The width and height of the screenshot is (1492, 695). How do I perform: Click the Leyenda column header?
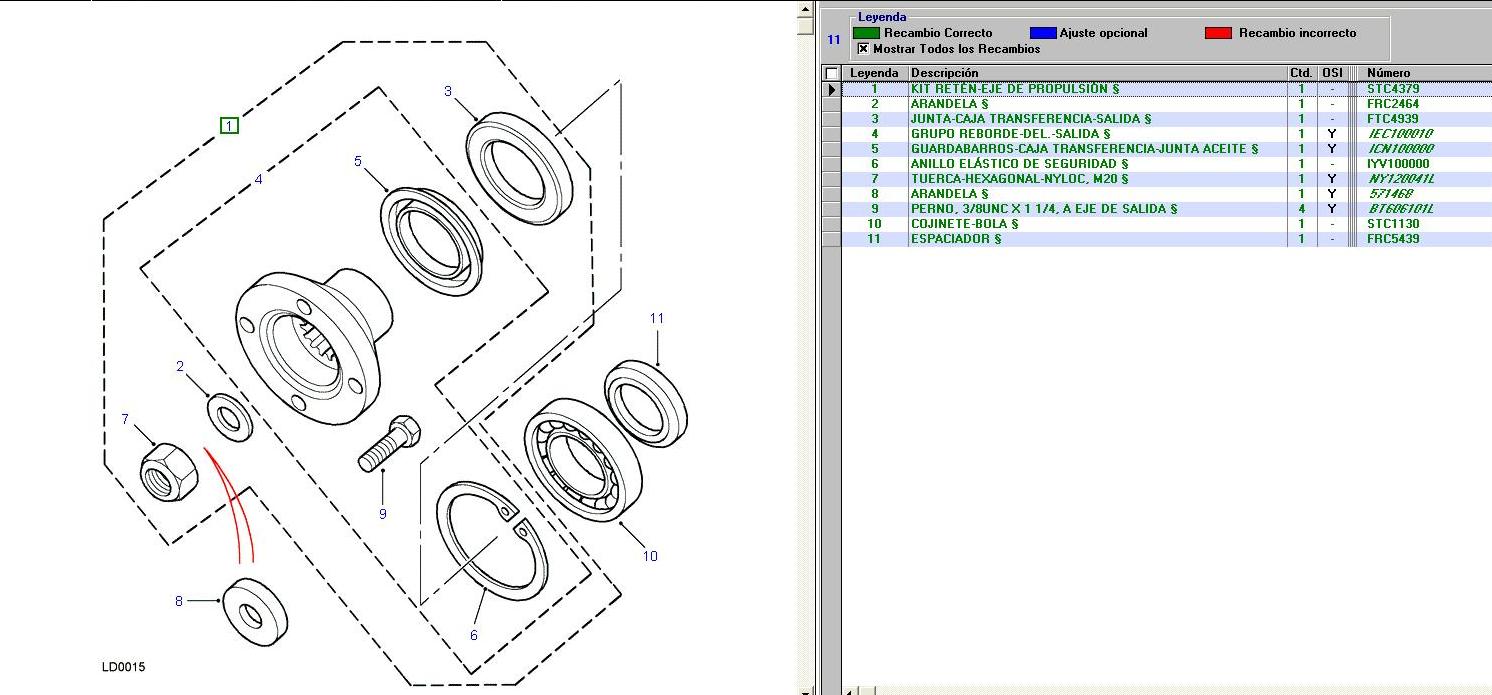(x=874, y=73)
